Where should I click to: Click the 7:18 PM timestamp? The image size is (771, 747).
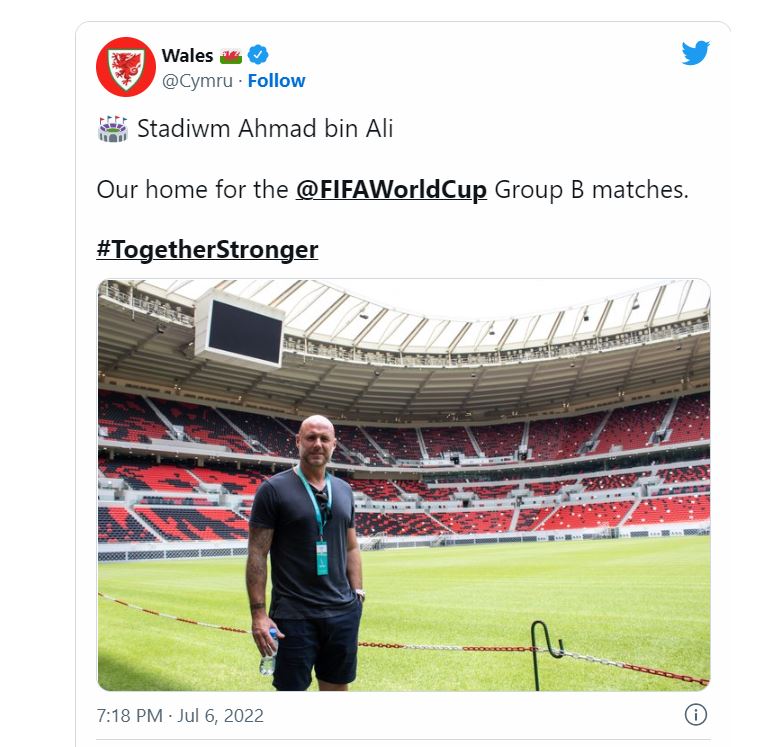pos(128,716)
